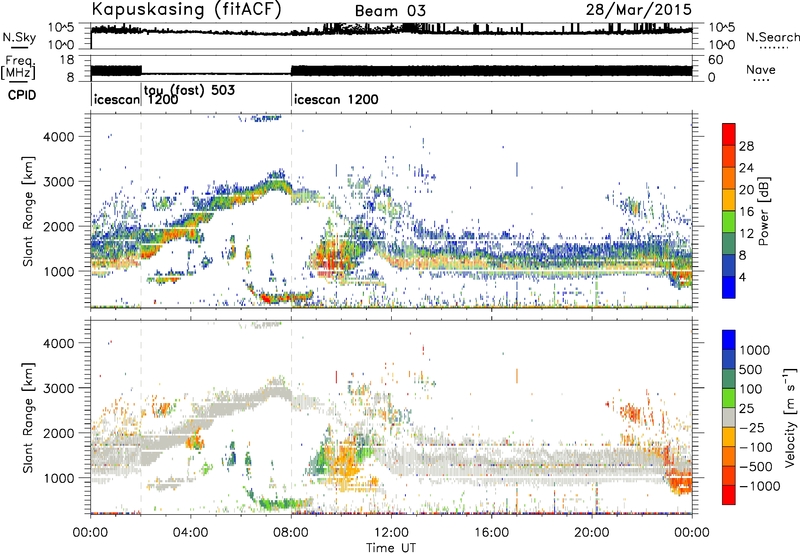
Task: Click the red bottom of the velocity colorbar
Action: click(x=729, y=494)
